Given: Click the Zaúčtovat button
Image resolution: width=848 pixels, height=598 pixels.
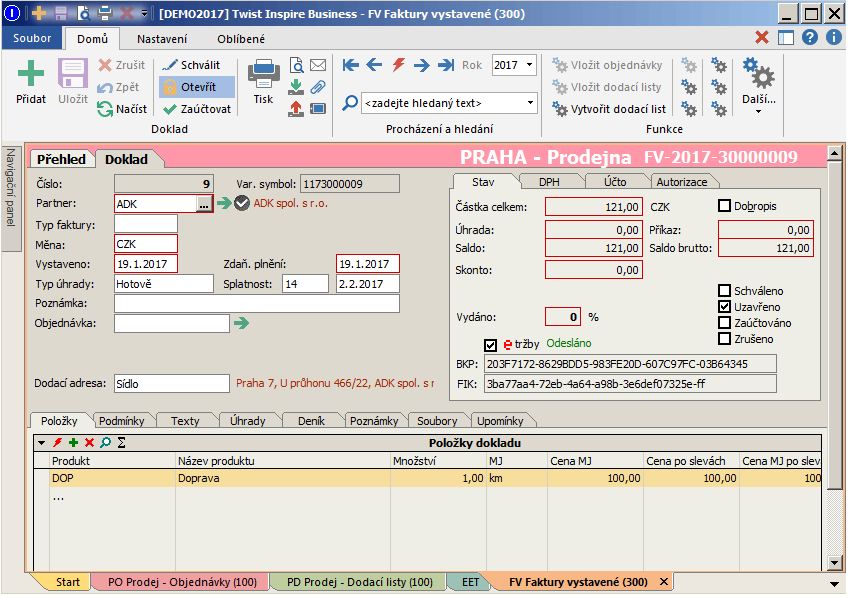Looking at the screenshot, I should pos(197,109).
